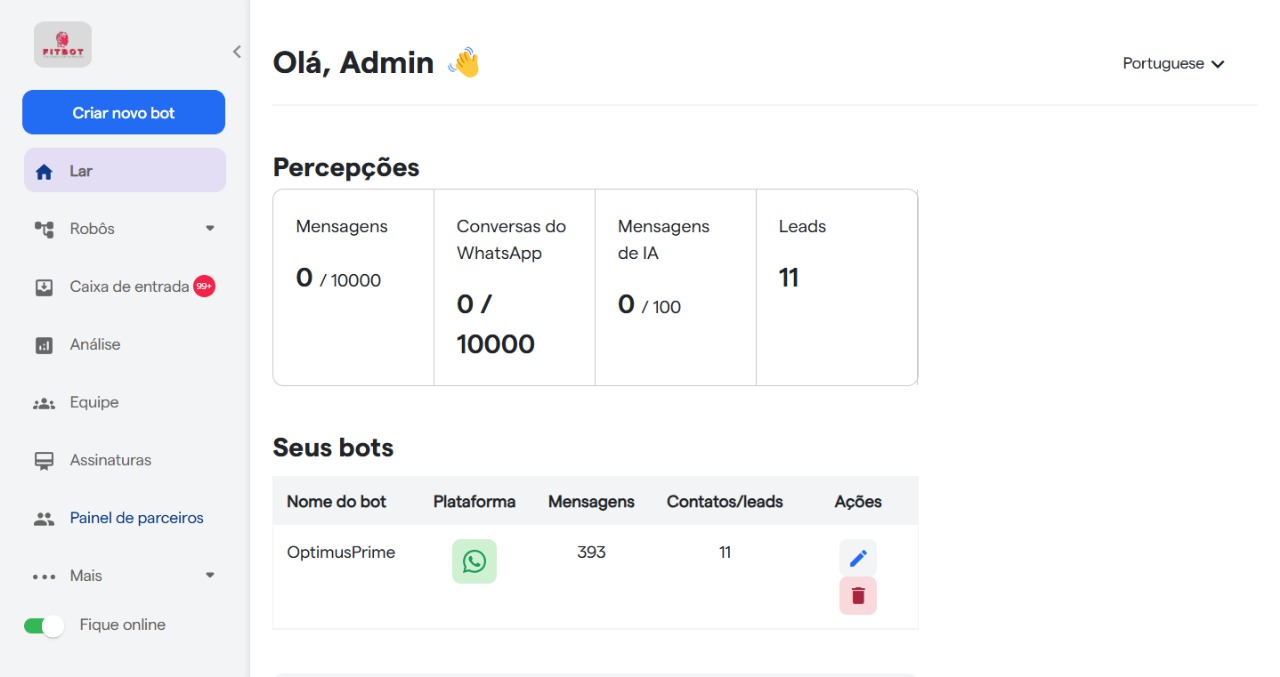Viewport: 1280px width, 677px height.
Task: Click the Análise chart icon
Action: [x=44, y=345]
